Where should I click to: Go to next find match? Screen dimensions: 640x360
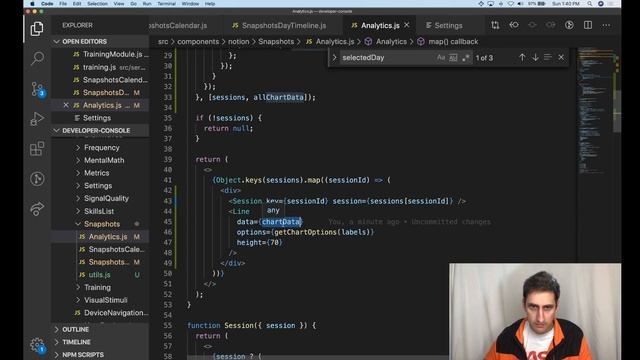click(x=535, y=58)
